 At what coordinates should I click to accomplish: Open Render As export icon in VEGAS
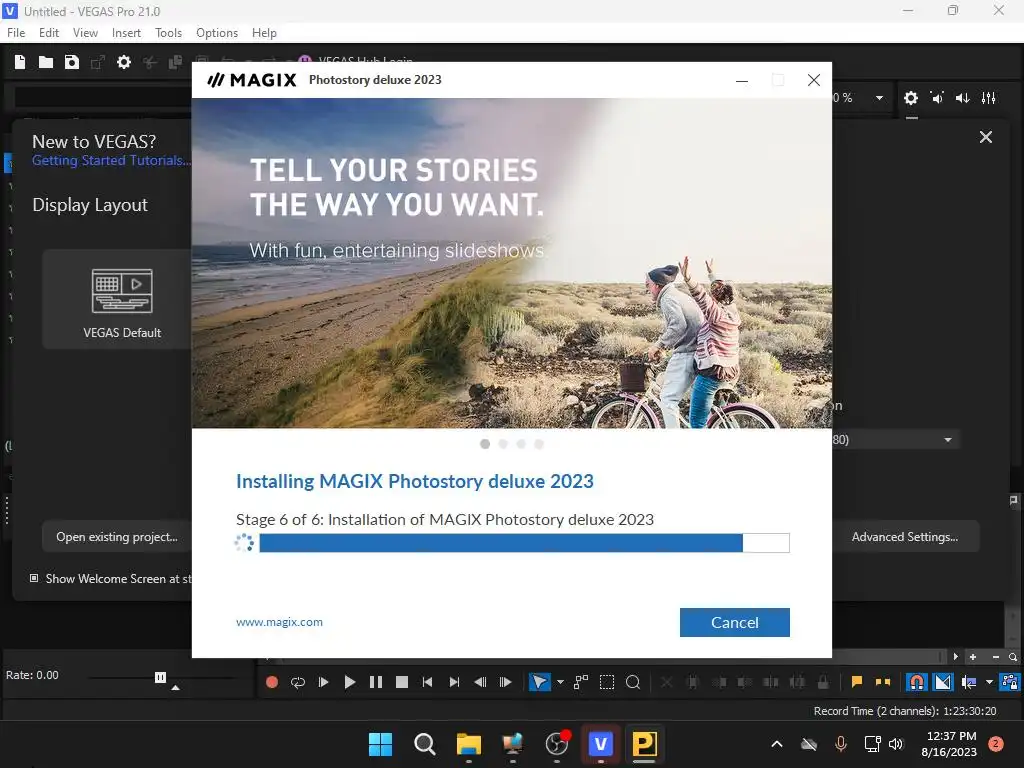click(98, 62)
